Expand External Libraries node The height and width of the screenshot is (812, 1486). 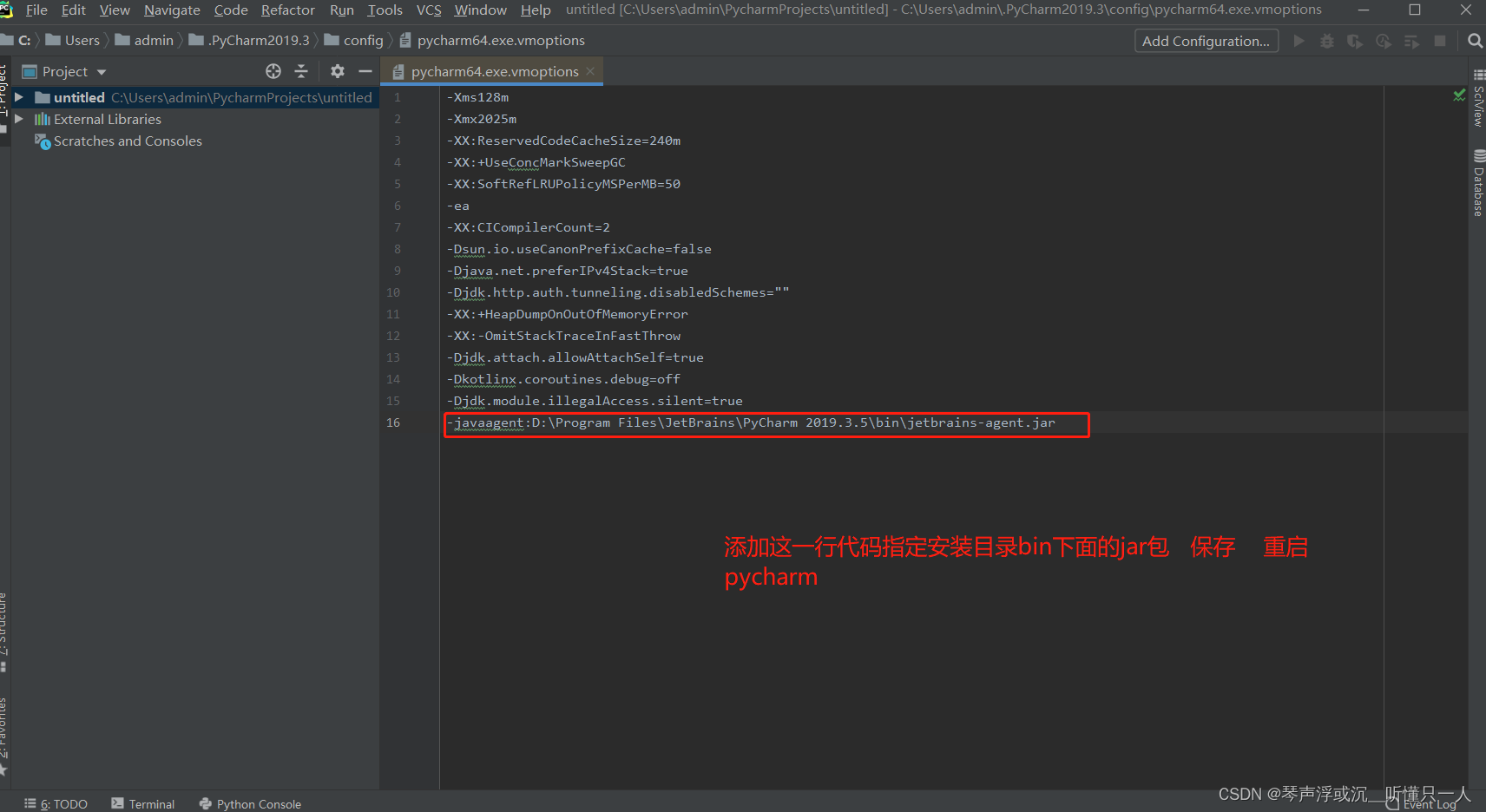[x=19, y=119]
